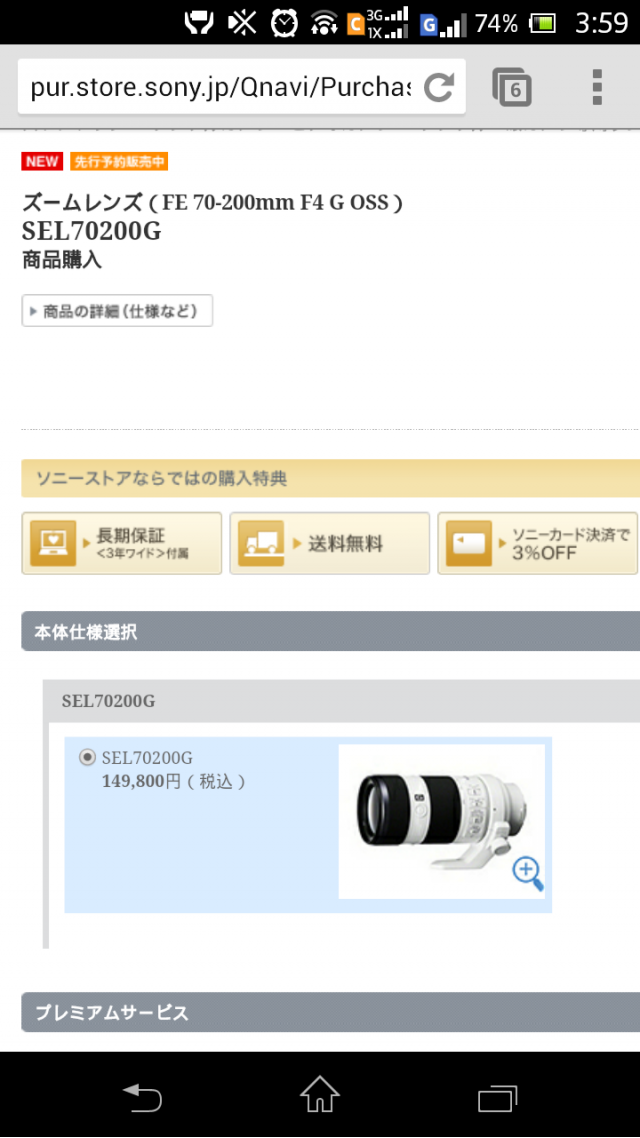Screen dimensions: 640x1138
Task: Tap the Android back navigation icon
Action: click(x=142, y=1097)
